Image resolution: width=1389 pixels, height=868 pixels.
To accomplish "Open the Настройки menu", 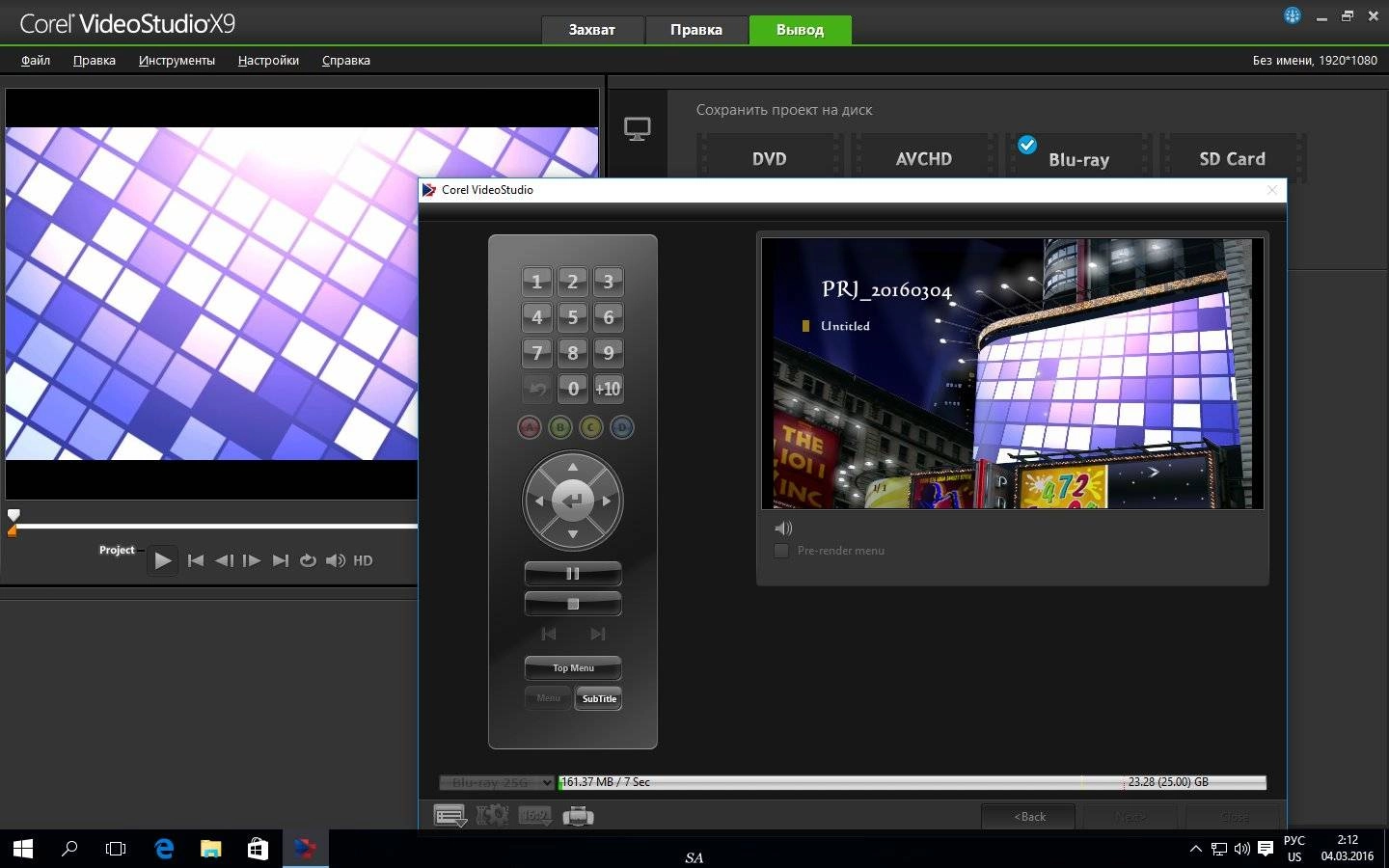I will pyautogui.click(x=268, y=60).
